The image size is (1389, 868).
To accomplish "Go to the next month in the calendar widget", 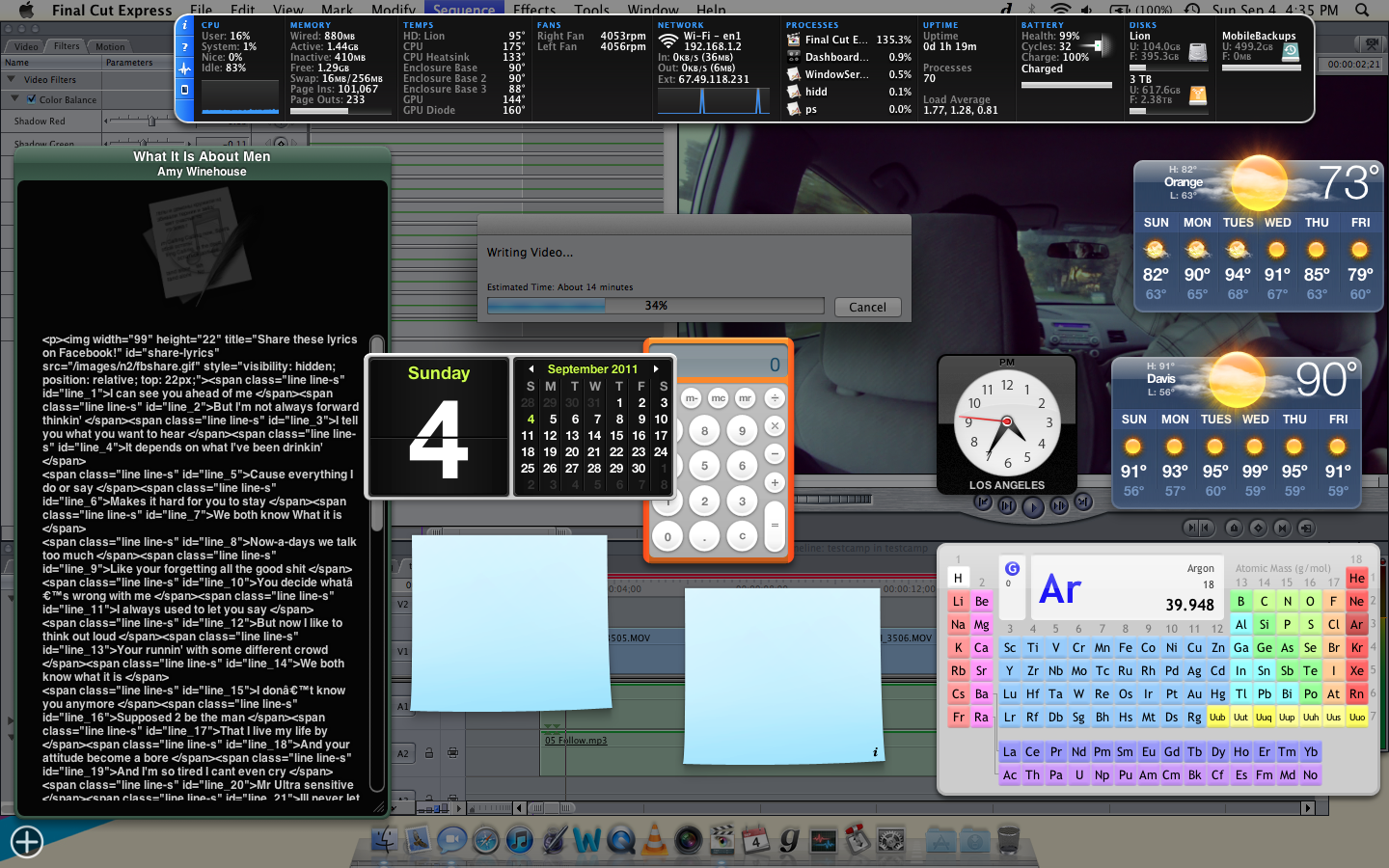I will click(x=656, y=368).
